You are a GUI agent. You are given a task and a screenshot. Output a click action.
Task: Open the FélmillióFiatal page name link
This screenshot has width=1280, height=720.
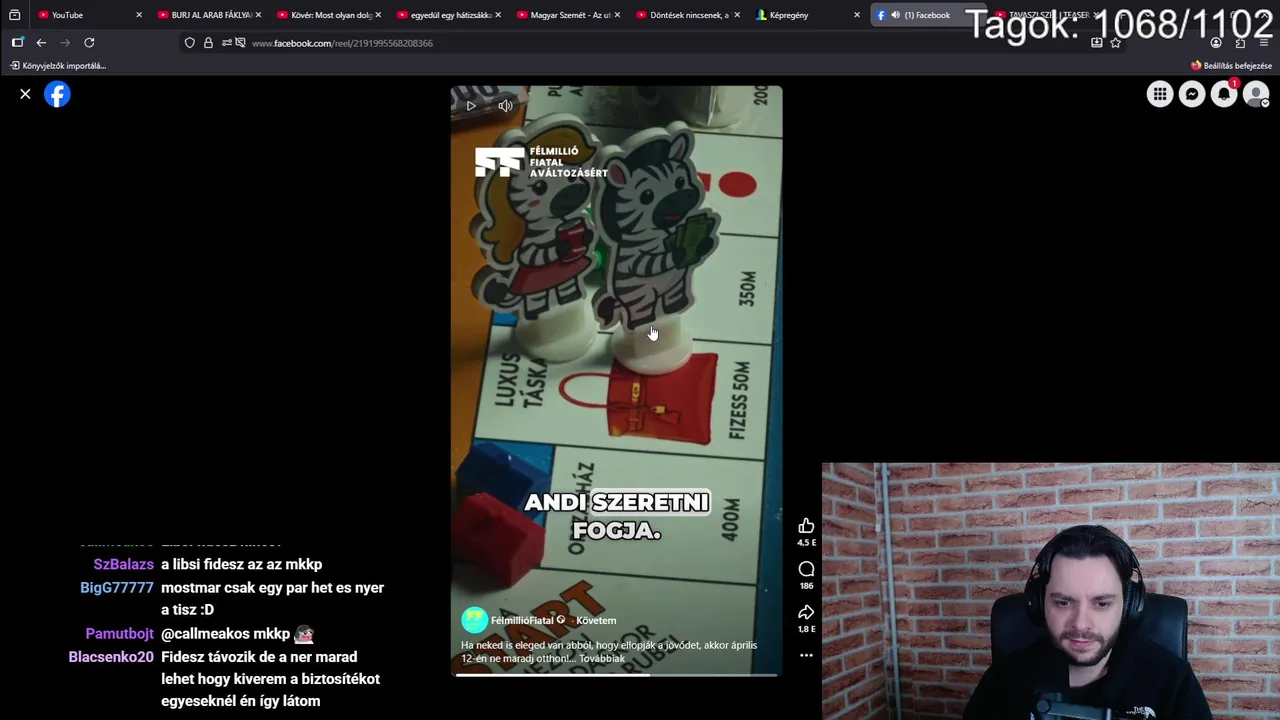point(522,620)
